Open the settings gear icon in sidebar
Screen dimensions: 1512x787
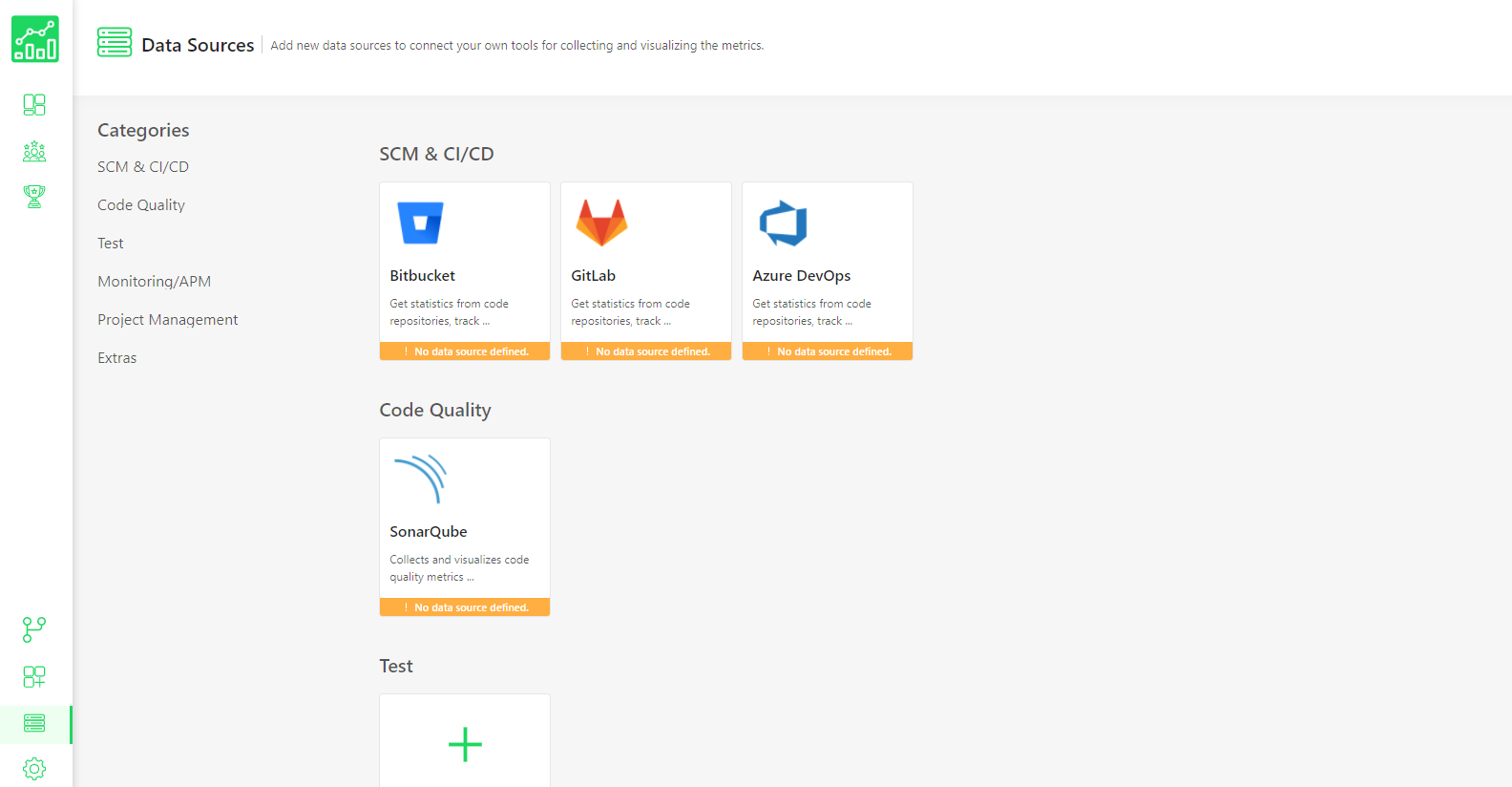click(x=34, y=769)
